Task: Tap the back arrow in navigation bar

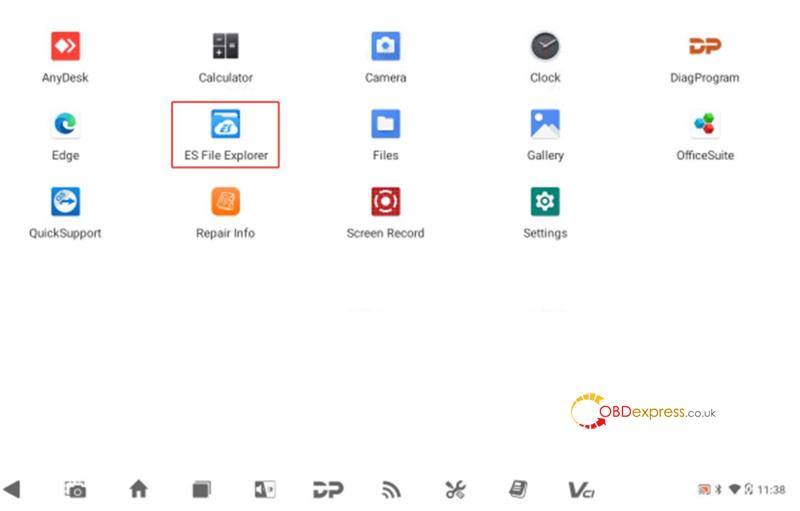Action: pos(12,489)
